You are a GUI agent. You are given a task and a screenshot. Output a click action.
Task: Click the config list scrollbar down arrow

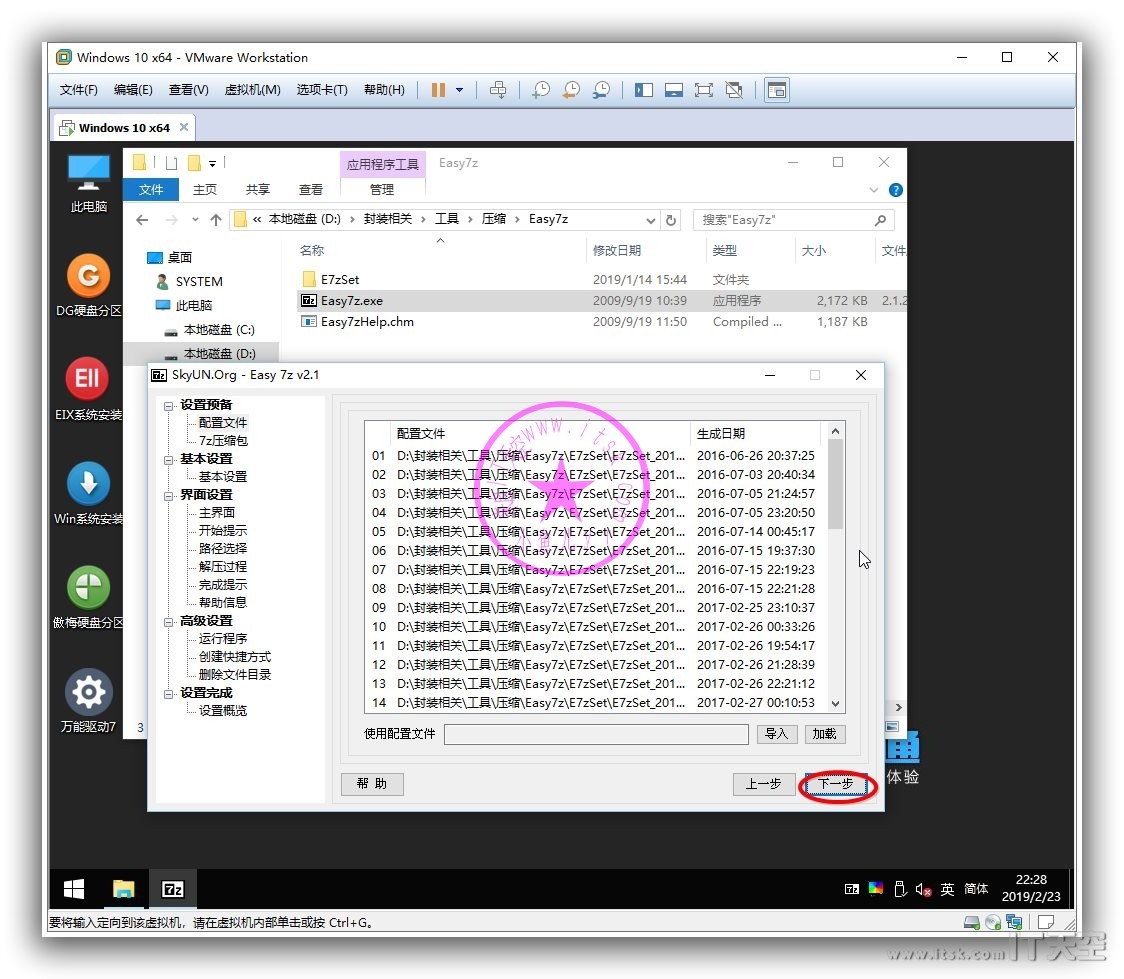[835, 704]
